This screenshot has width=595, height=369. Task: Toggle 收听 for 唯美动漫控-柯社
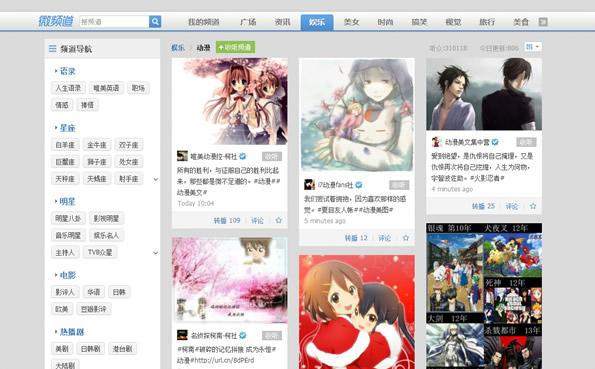coord(272,156)
